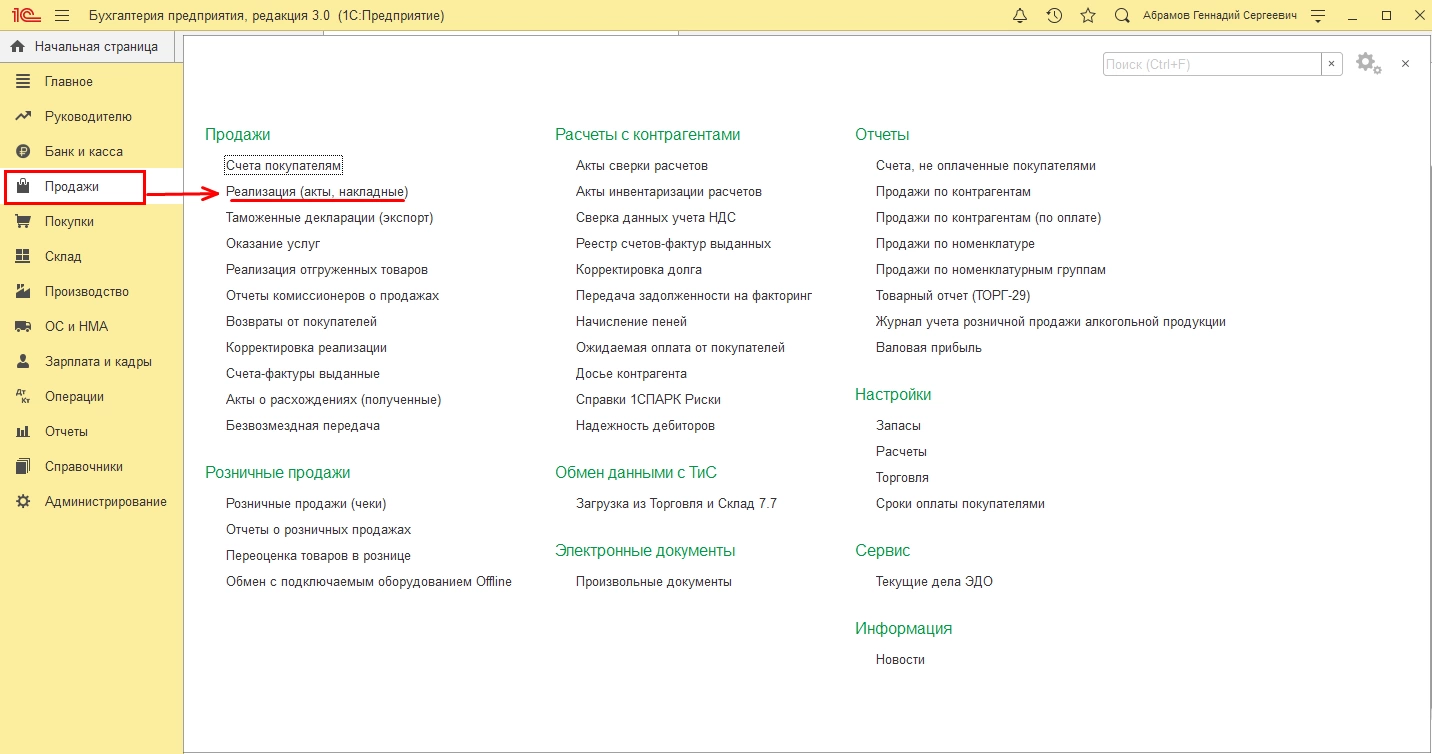Click the Продажи shopping bag icon
1432x754 pixels.
coord(23,186)
